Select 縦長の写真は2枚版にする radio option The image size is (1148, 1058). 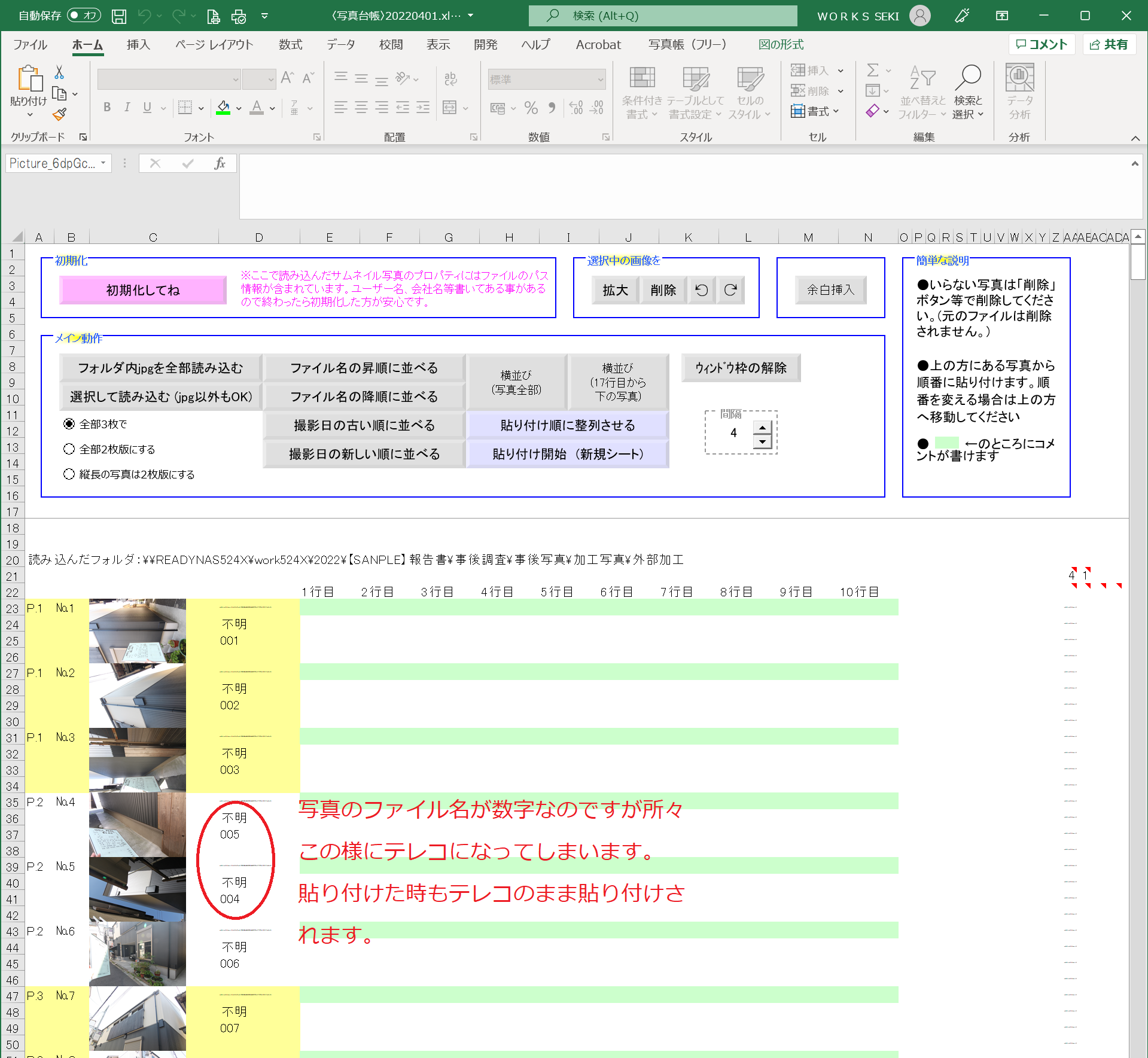(69, 474)
